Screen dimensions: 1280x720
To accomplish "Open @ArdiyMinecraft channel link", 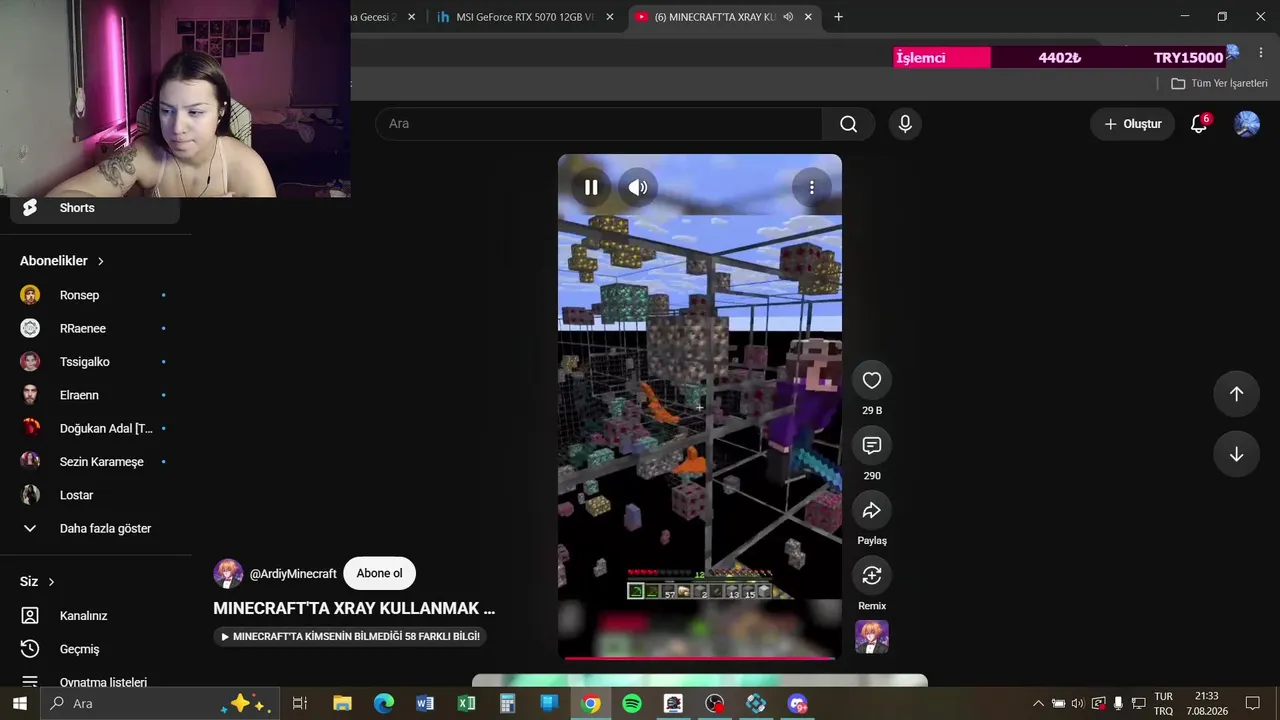I will point(293,574).
